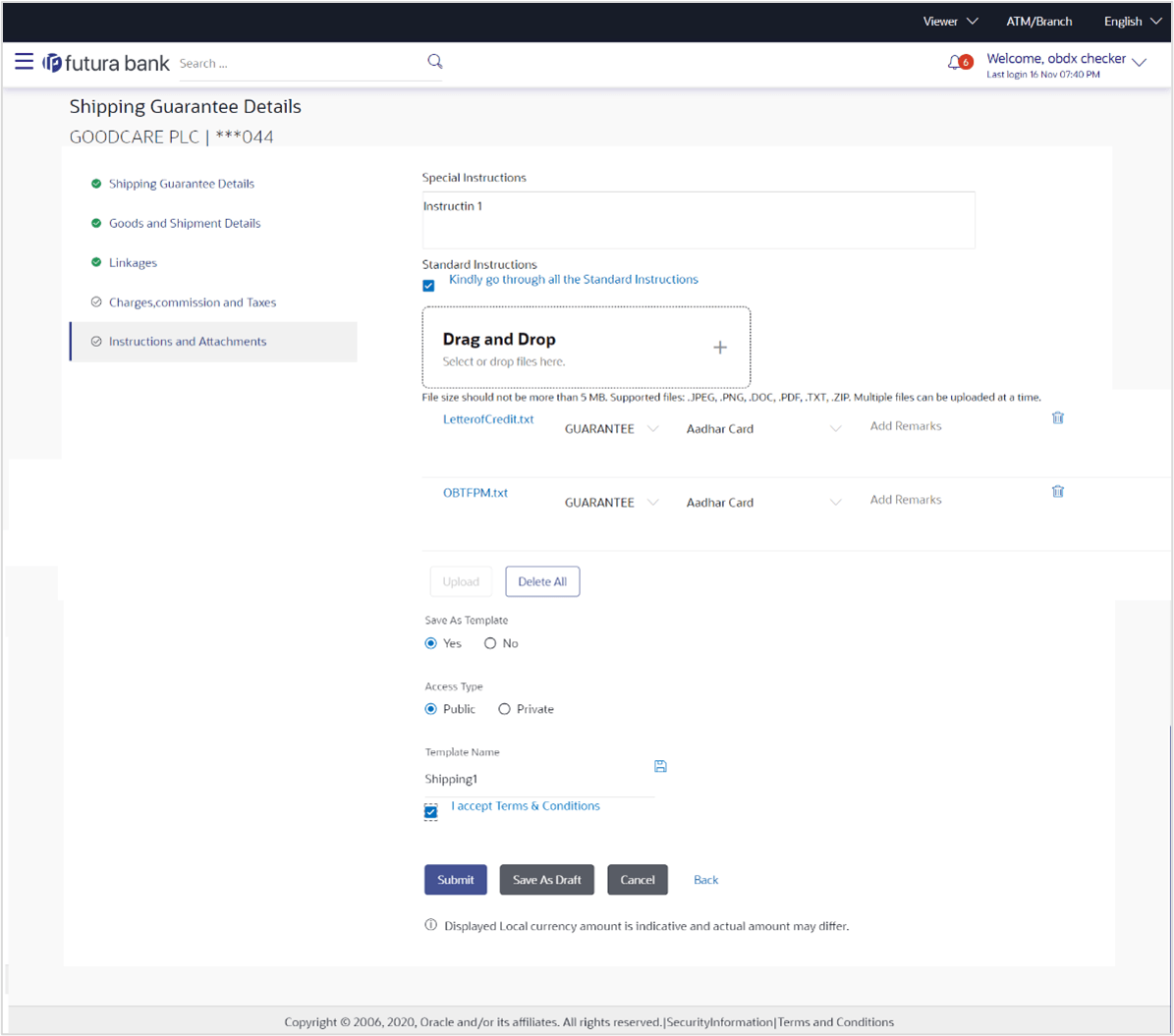1174x1036 pixels.
Task: Click the Upload button
Action: 461,581
